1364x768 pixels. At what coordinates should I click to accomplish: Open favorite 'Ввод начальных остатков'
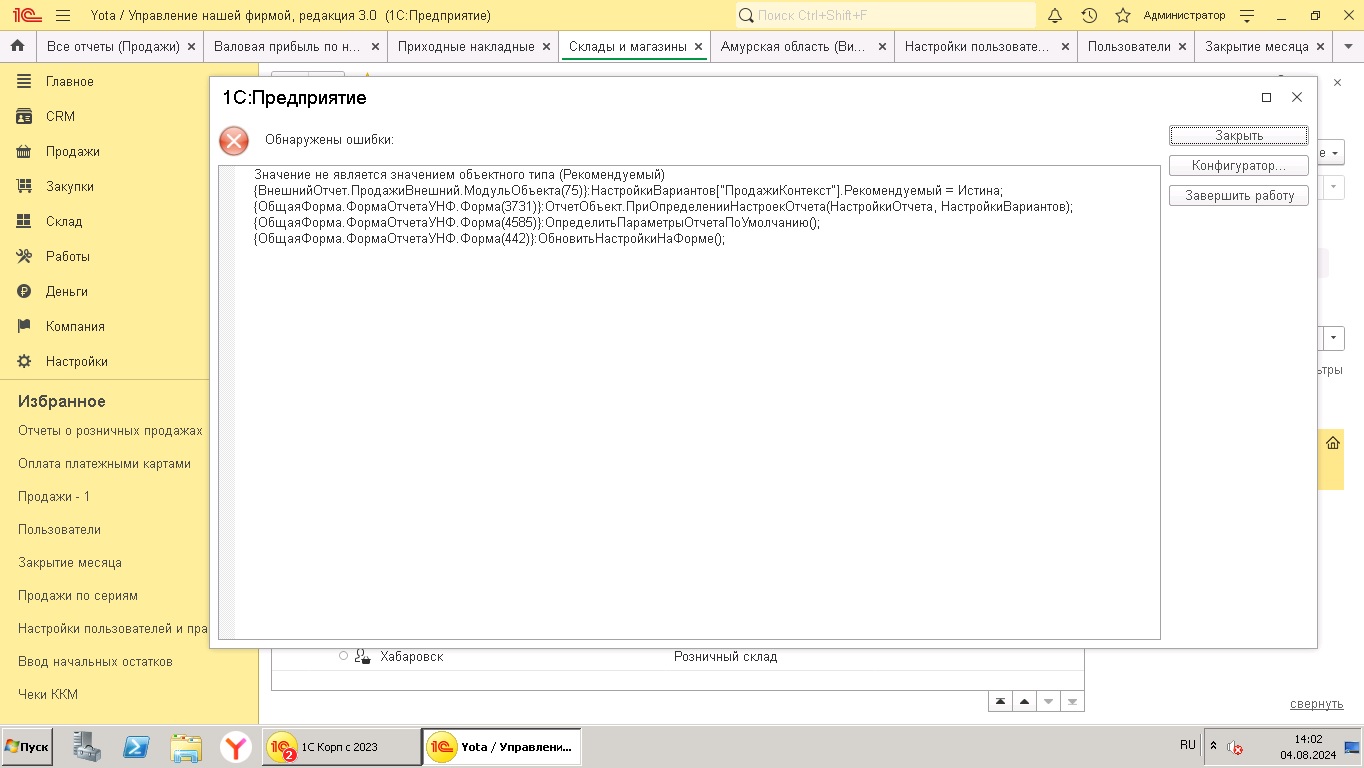click(95, 662)
